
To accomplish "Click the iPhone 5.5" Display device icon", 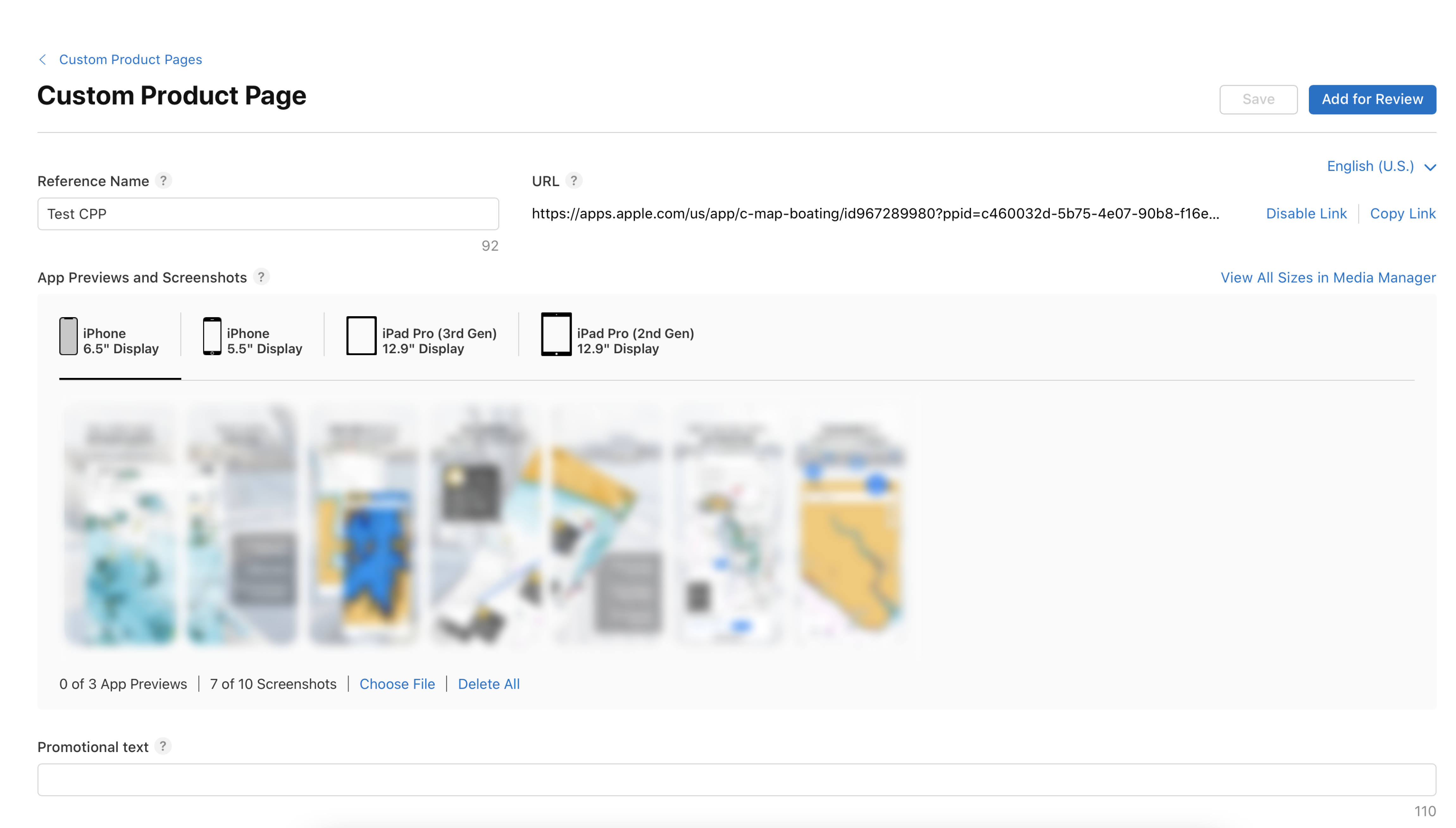I will tap(212, 336).
